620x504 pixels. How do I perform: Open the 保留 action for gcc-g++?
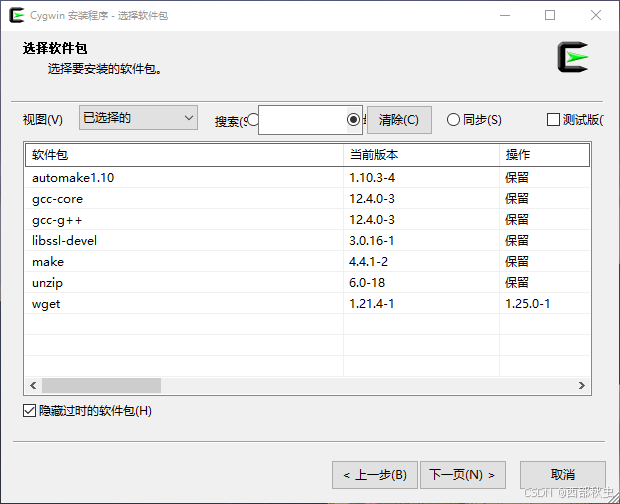517,219
